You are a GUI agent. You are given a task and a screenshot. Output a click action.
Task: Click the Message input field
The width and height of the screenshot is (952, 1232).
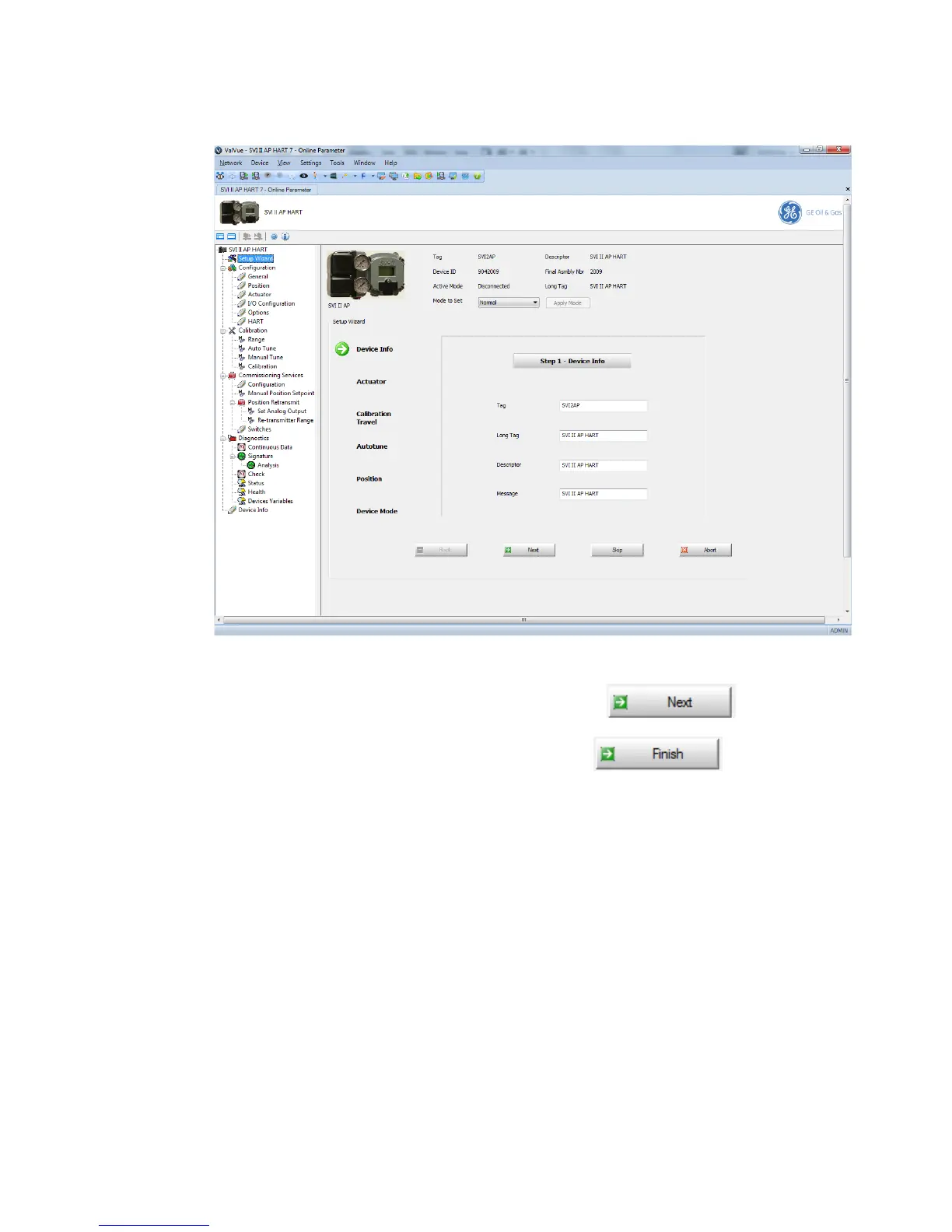coord(604,494)
